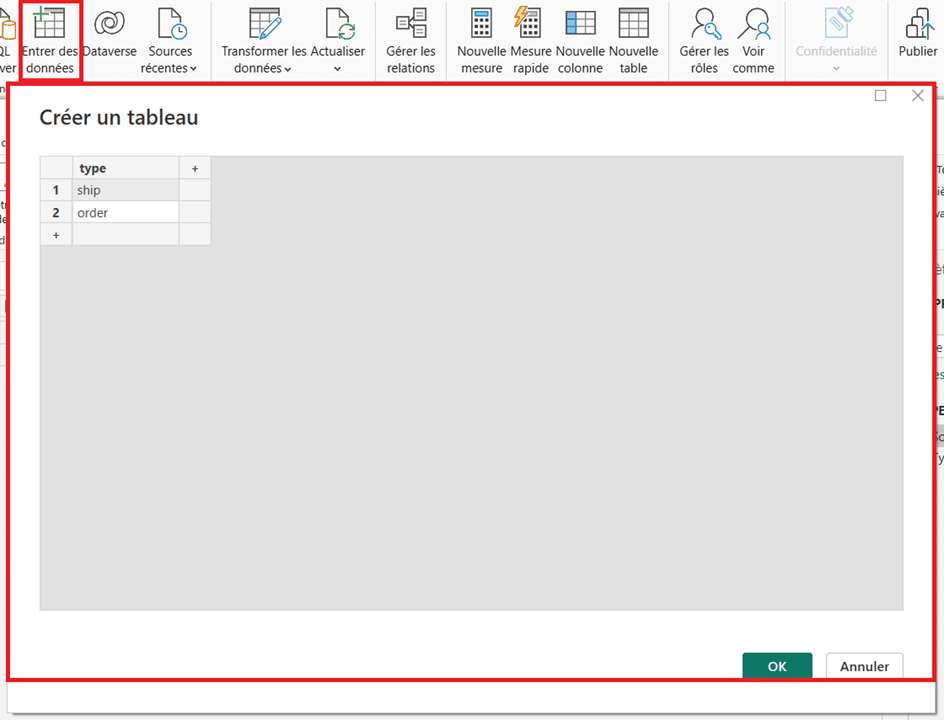Viewport: 944px width, 720px height.
Task: Click the Entrer des données icon
Action: click(49, 24)
